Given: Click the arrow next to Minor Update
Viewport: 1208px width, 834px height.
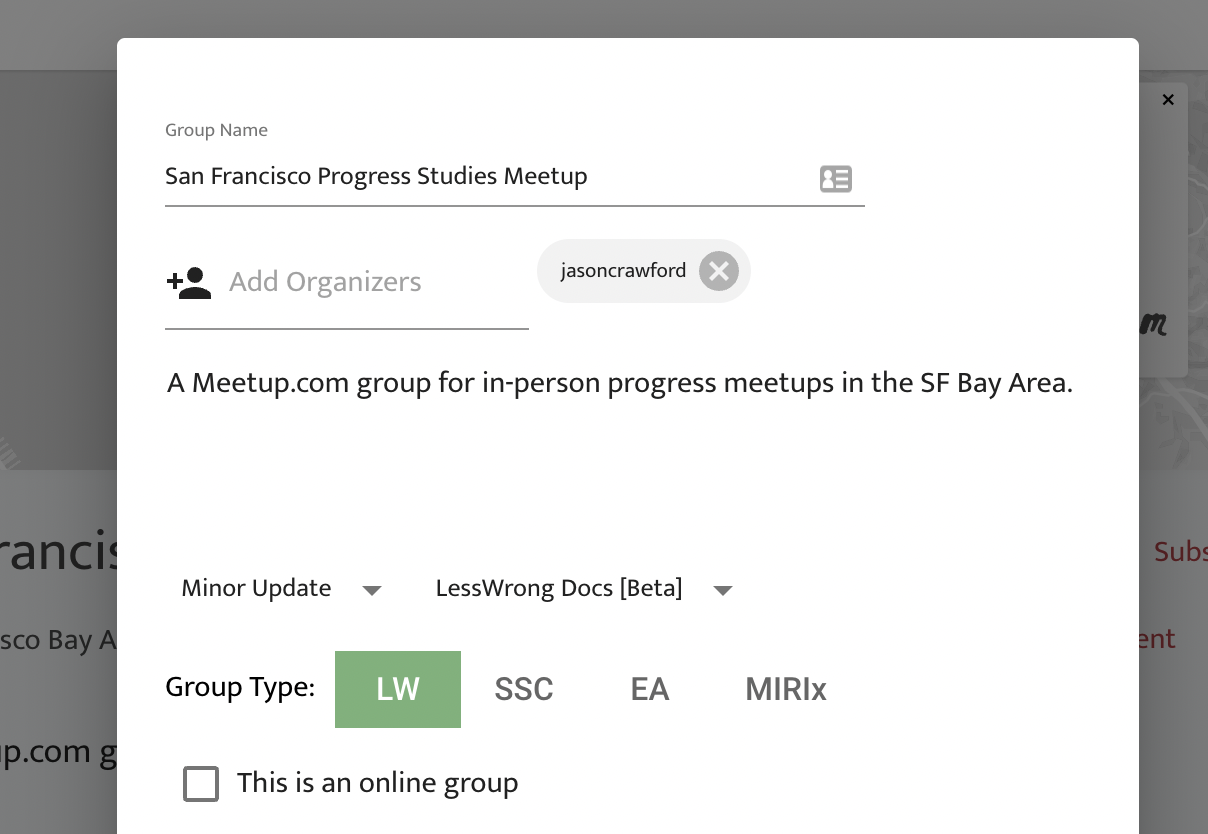Looking at the screenshot, I should click(x=372, y=590).
